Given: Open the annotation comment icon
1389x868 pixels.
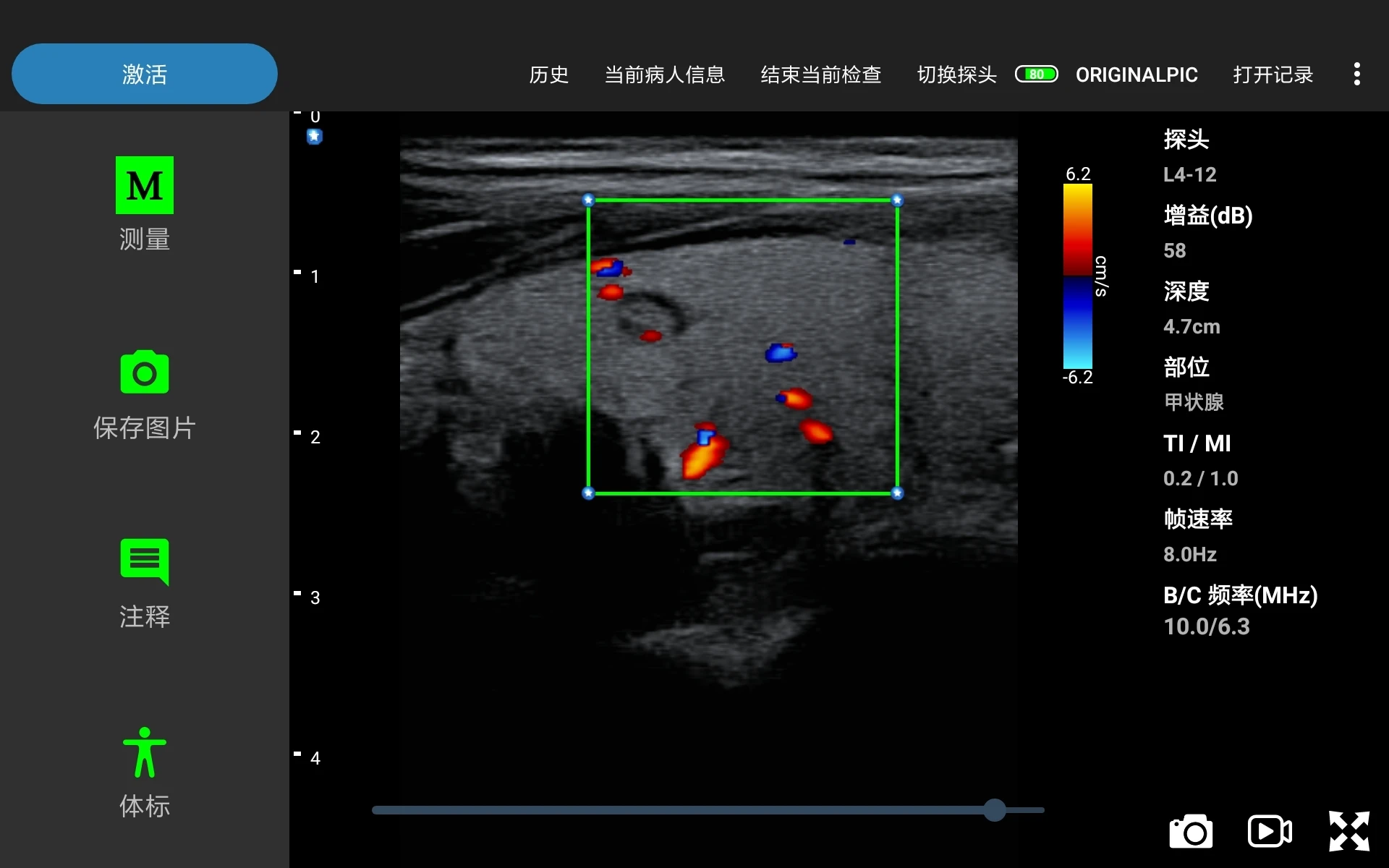Looking at the screenshot, I should (x=145, y=561).
